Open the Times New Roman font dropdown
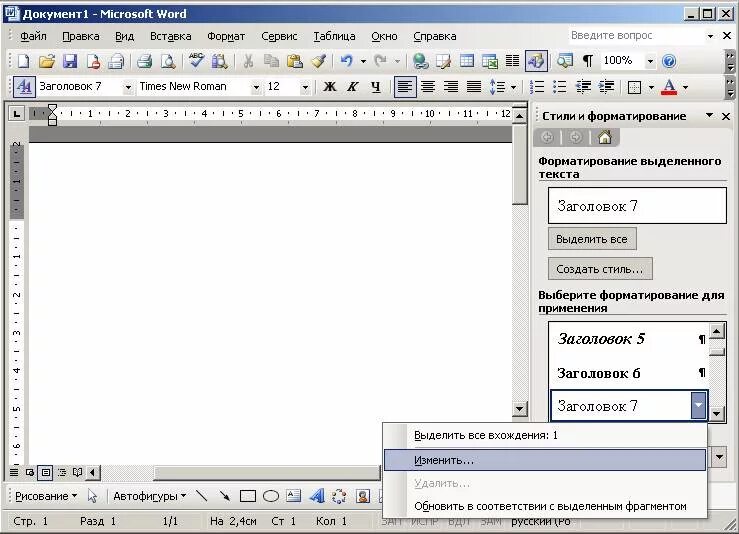Screen dimensions: 739x534 click(255, 87)
